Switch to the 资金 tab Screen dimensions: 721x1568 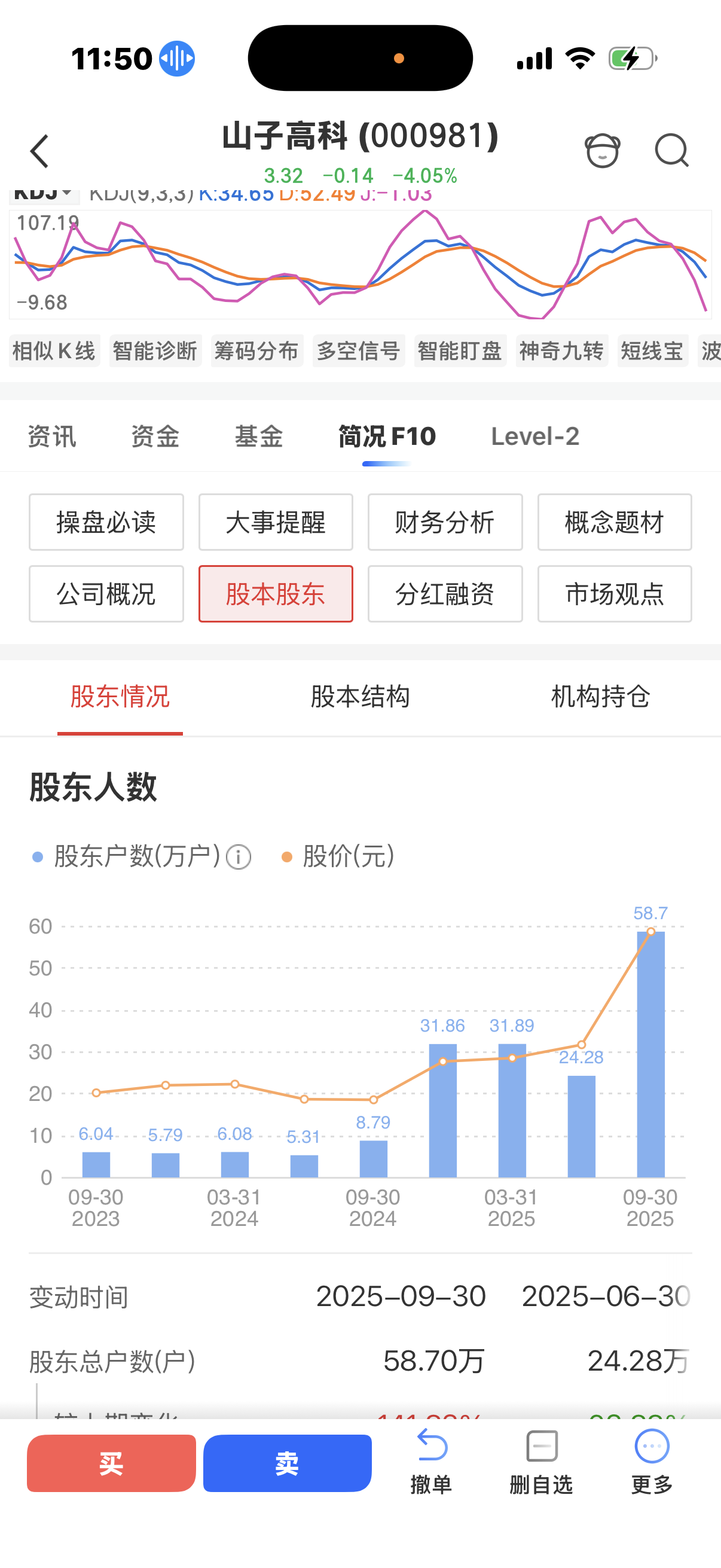[x=155, y=437]
